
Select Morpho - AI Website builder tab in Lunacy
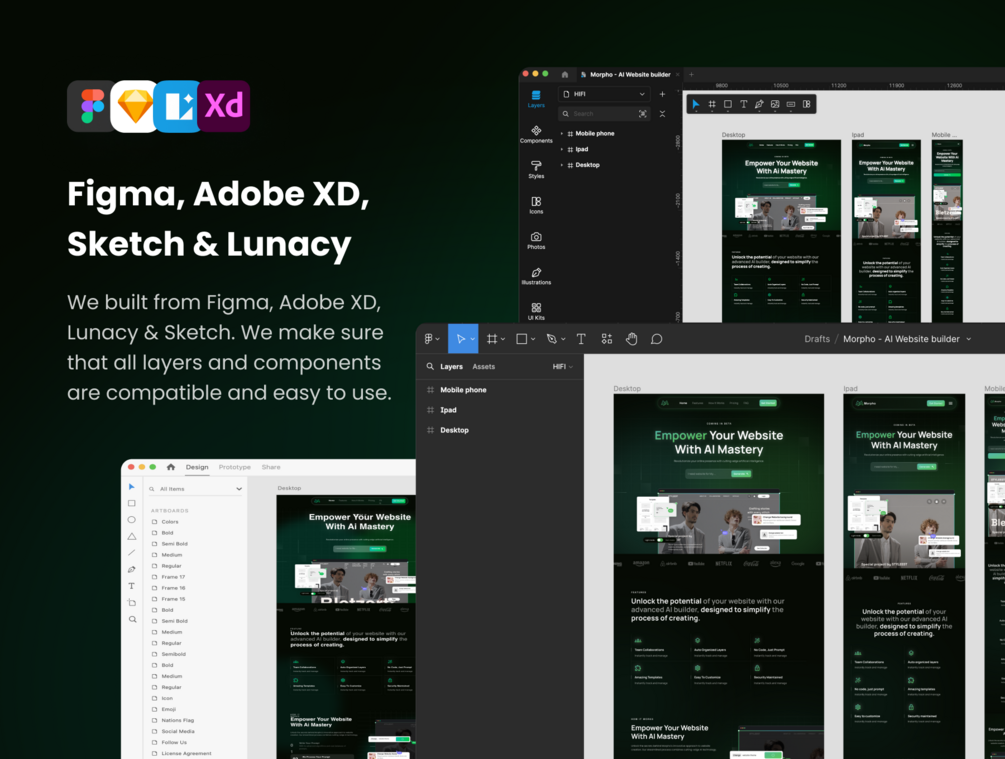pos(630,74)
